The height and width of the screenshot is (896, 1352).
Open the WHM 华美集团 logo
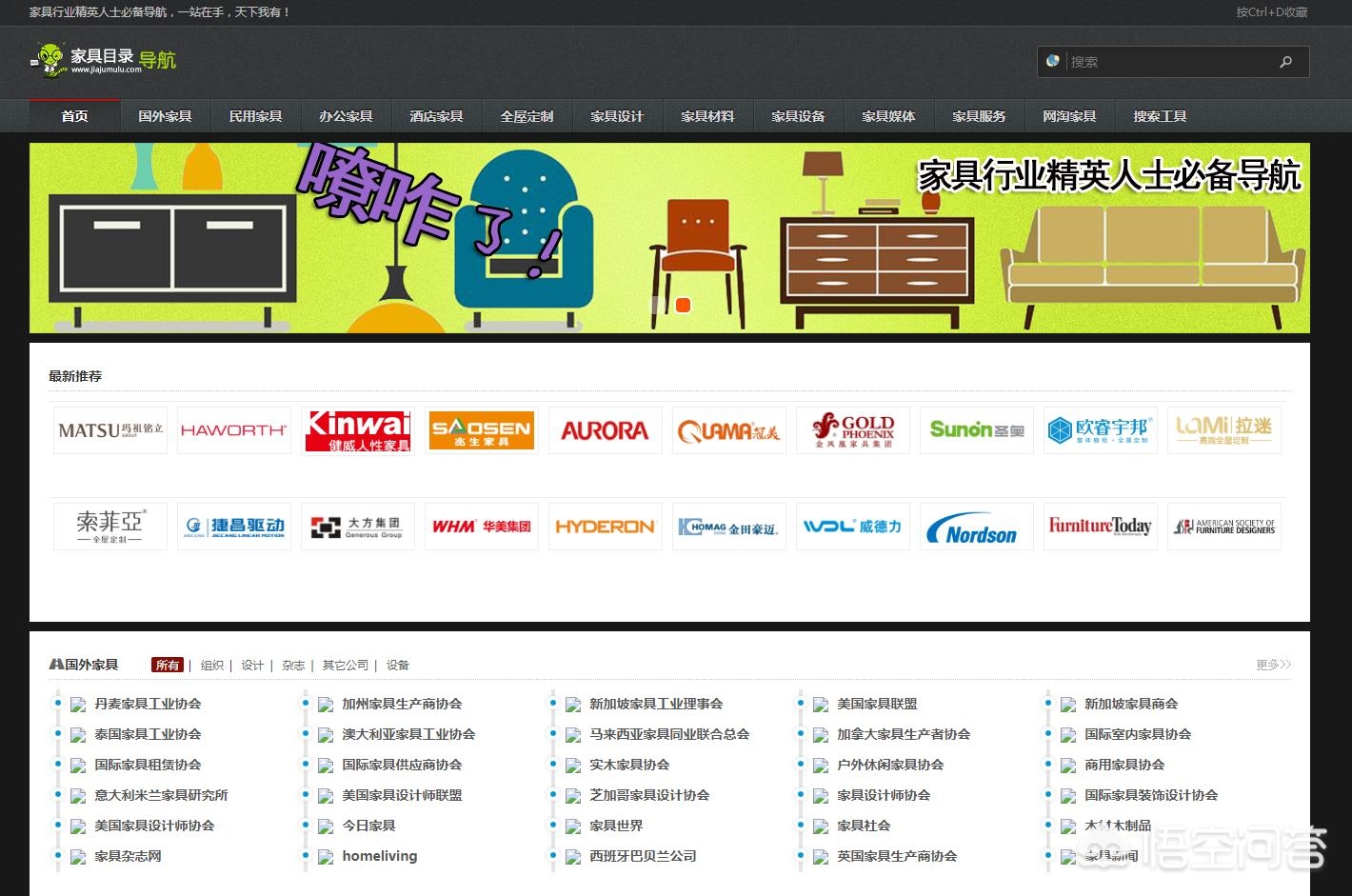click(x=482, y=527)
